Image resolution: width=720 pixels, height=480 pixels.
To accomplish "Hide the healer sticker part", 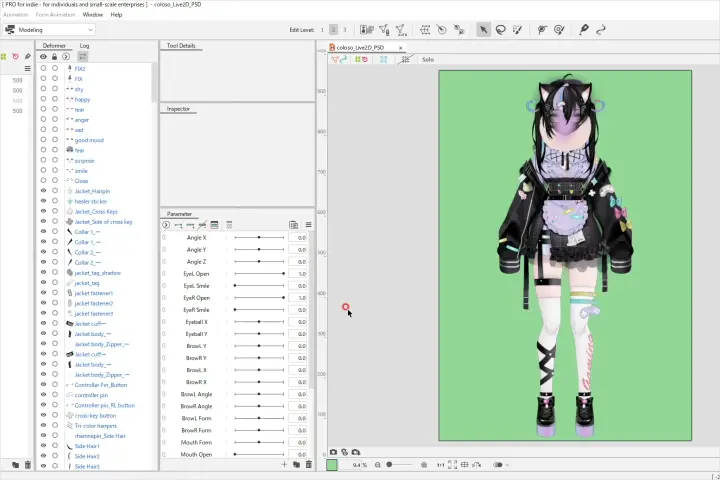I will point(43,201).
